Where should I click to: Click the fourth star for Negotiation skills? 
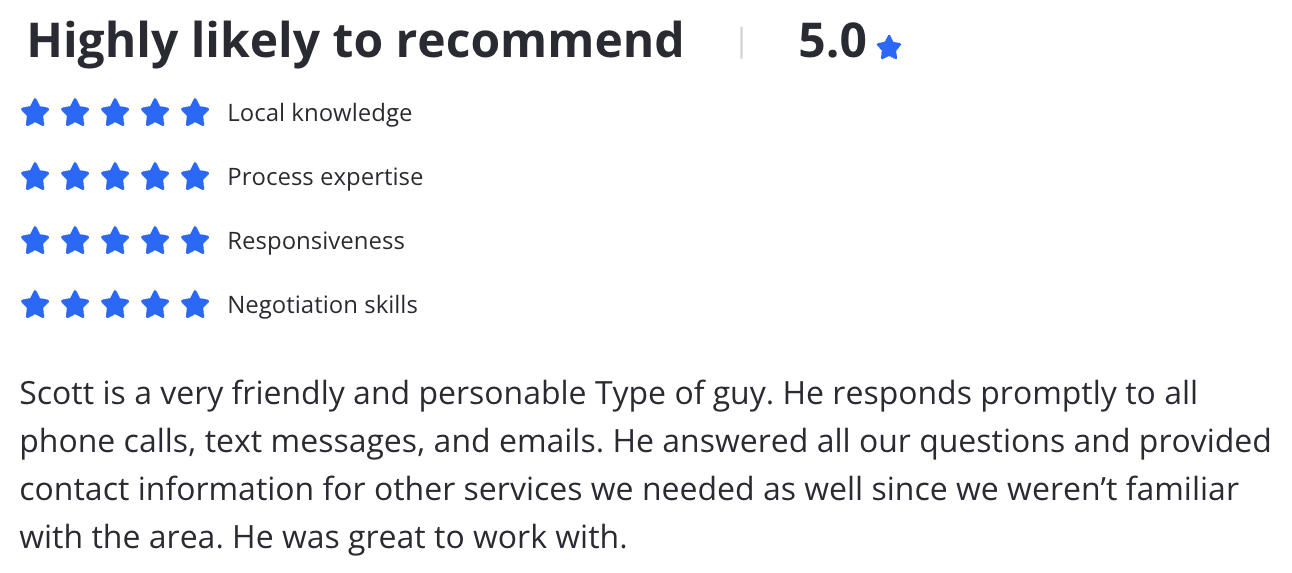155,305
